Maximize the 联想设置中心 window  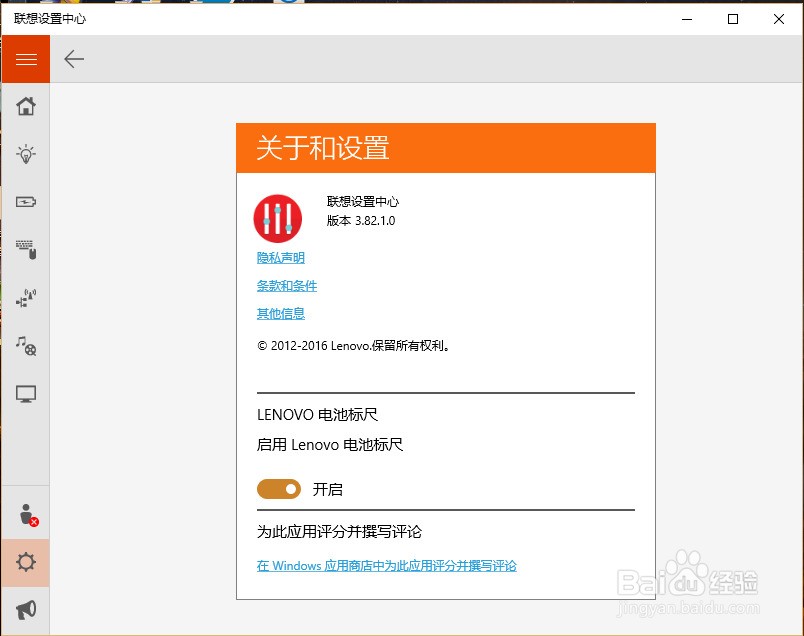(733, 19)
